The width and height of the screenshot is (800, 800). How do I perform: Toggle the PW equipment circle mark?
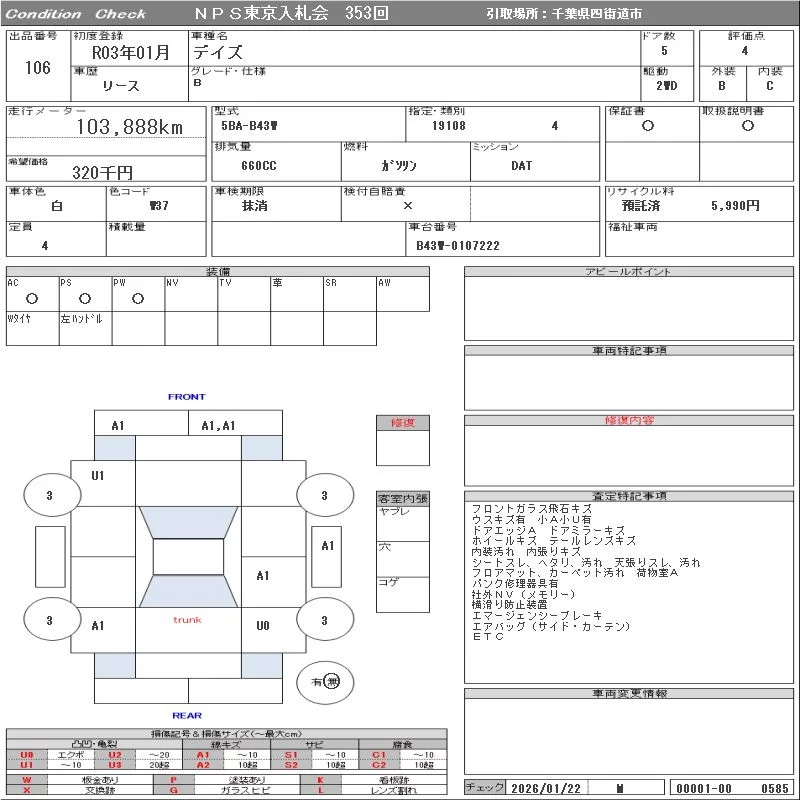coord(138,298)
